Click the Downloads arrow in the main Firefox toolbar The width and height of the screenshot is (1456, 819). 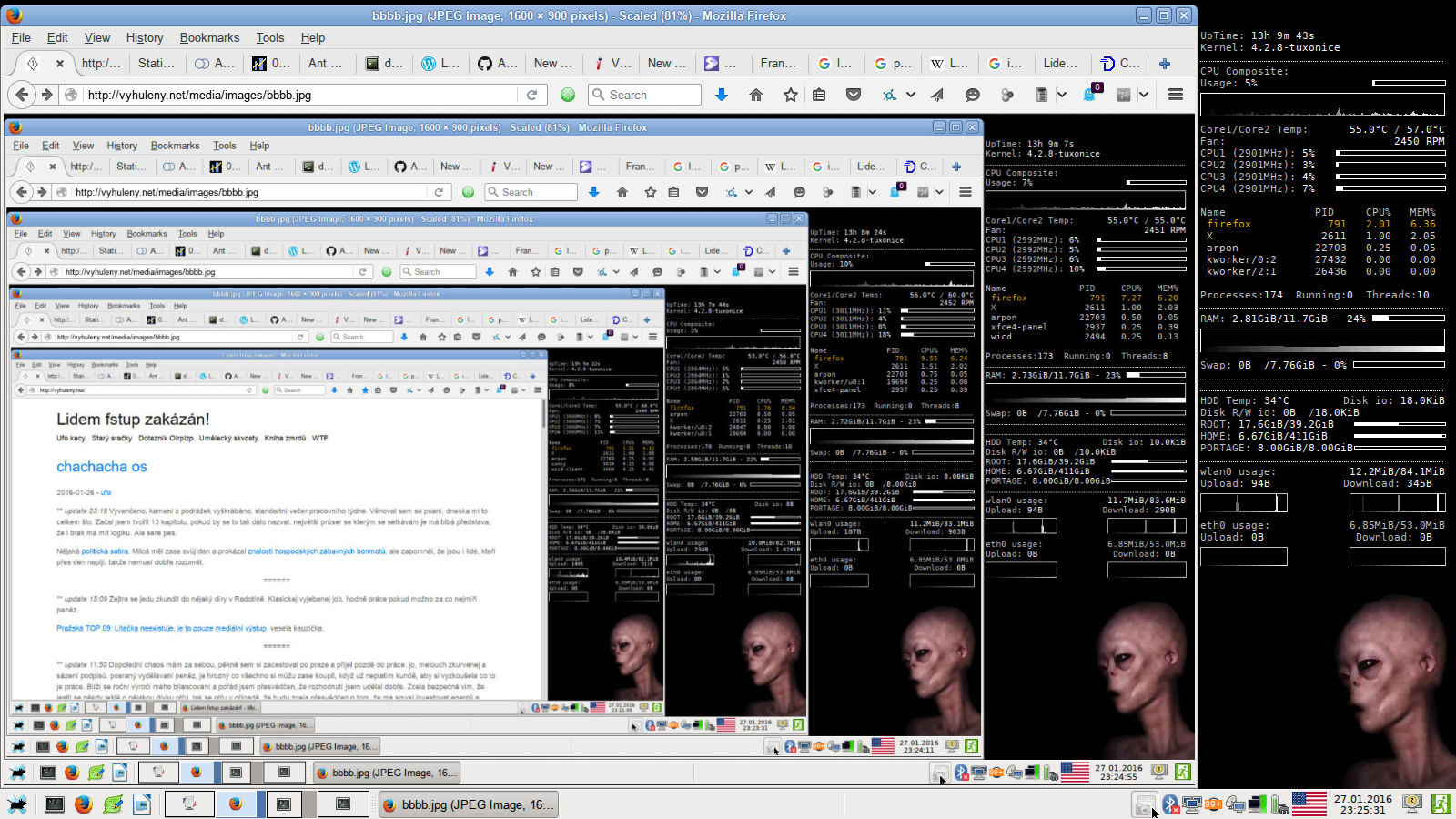tap(722, 95)
